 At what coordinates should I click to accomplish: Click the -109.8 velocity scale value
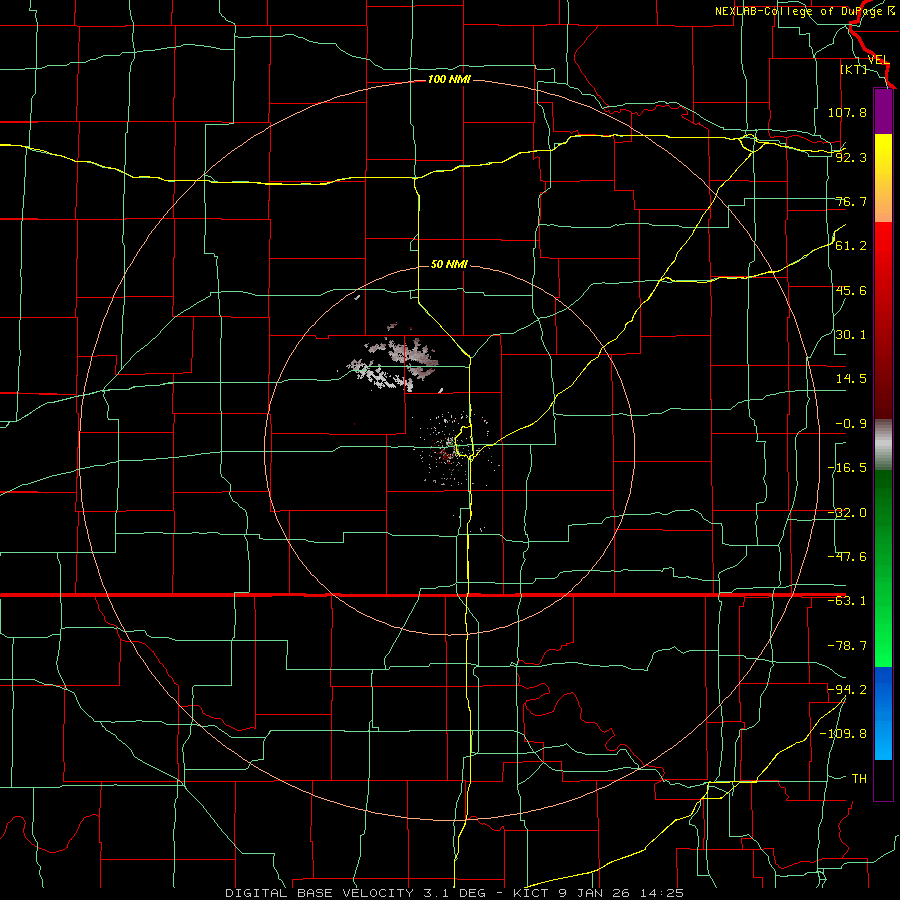pos(843,734)
